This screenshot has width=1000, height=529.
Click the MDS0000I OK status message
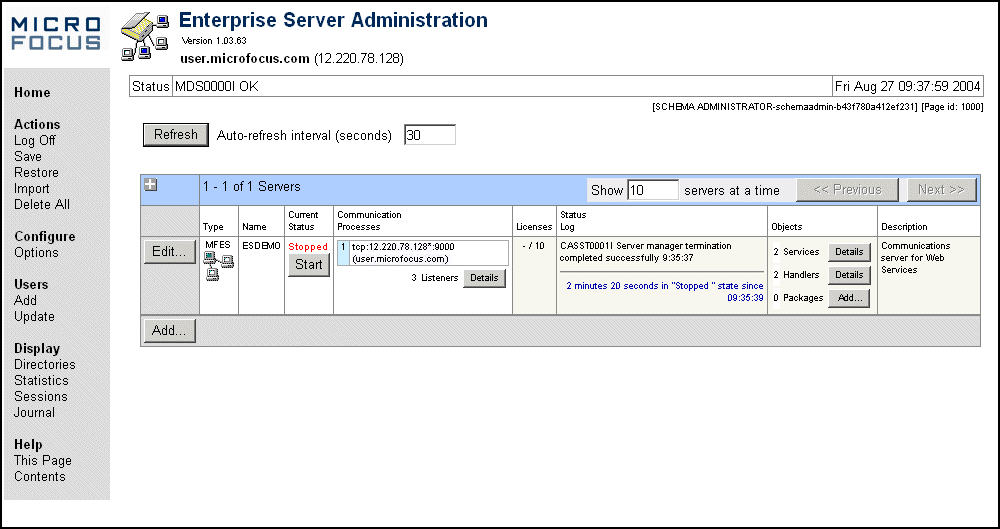click(217, 87)
